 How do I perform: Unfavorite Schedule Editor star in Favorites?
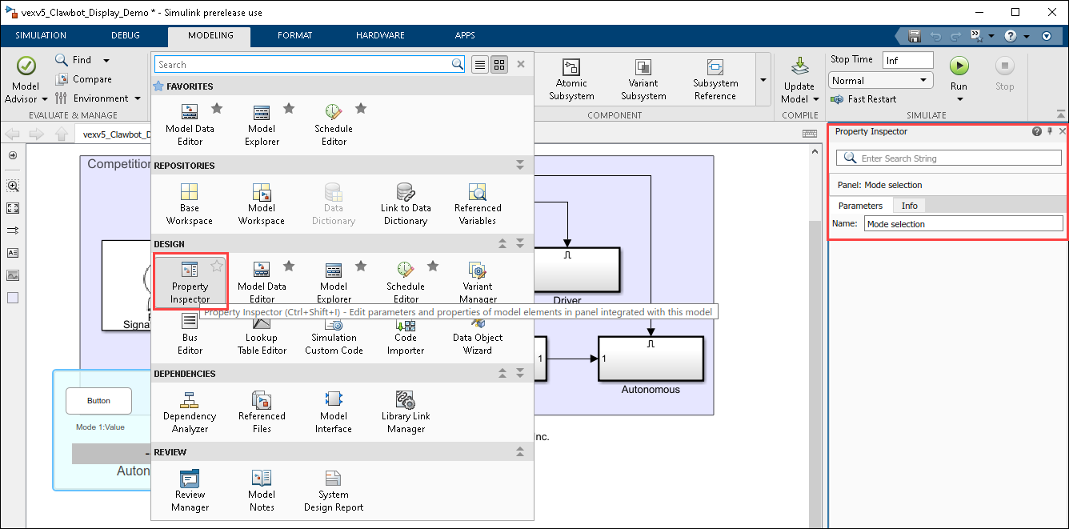click(361, 108)
